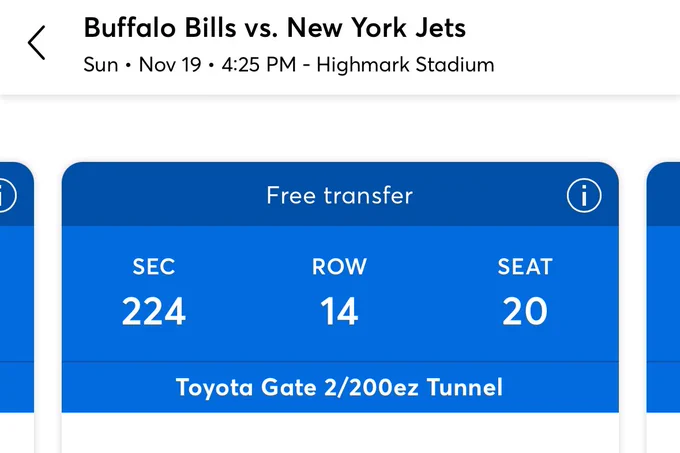Tap the back arrow
Image resolution: width=680 pixels, height=453 pixels.
tap(36, 42)
